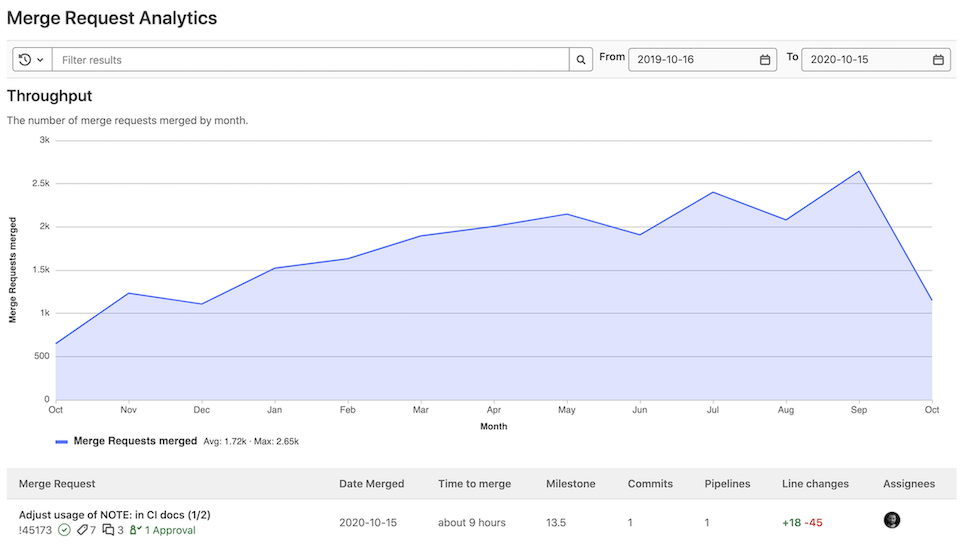Click milestone value 13.5

click(x=556, y=522)
